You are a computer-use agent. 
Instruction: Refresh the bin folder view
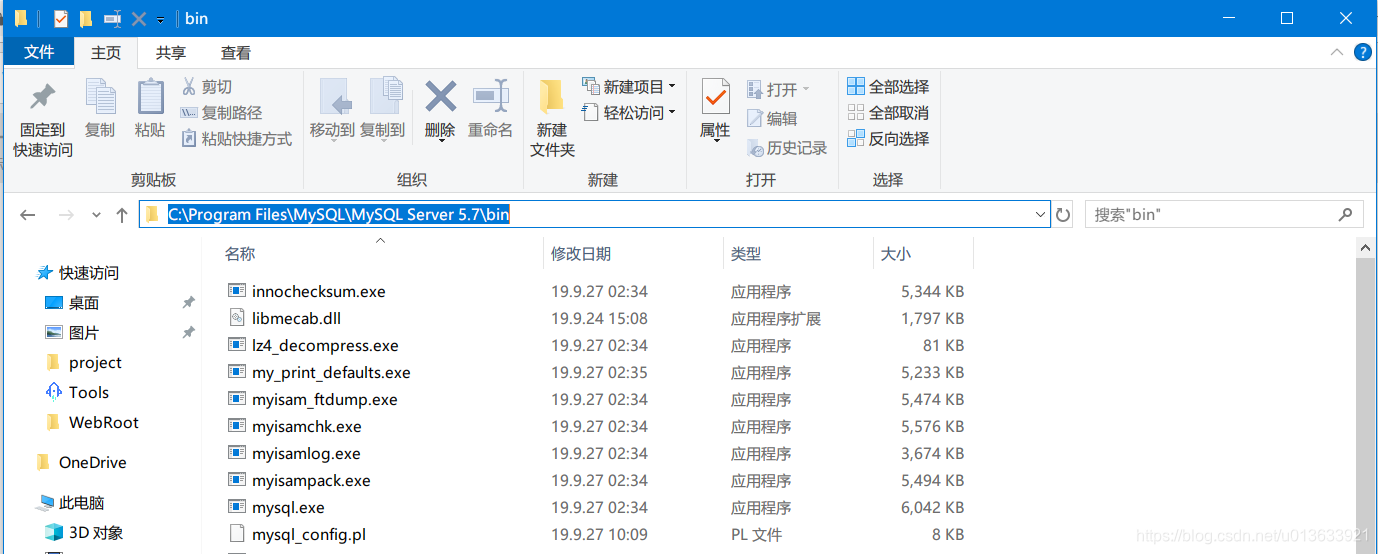pos(1063,215)
